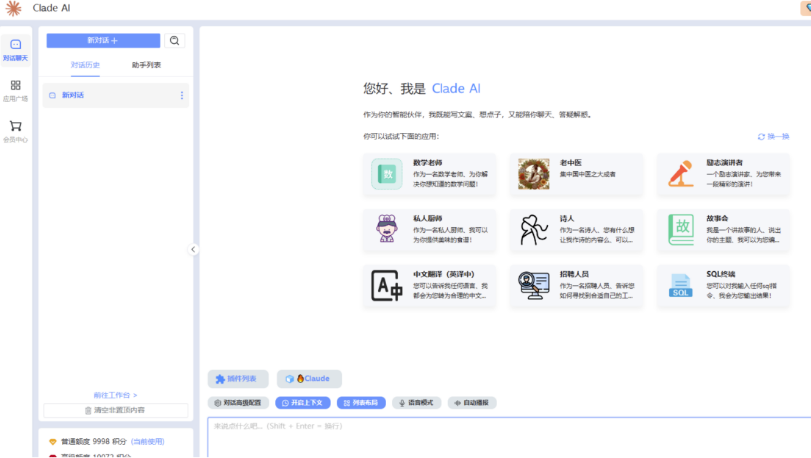This screenshot has width=811, height=458.
Task: Open the 数学老师 app via its green icon
Action: (x=387, y=174)
